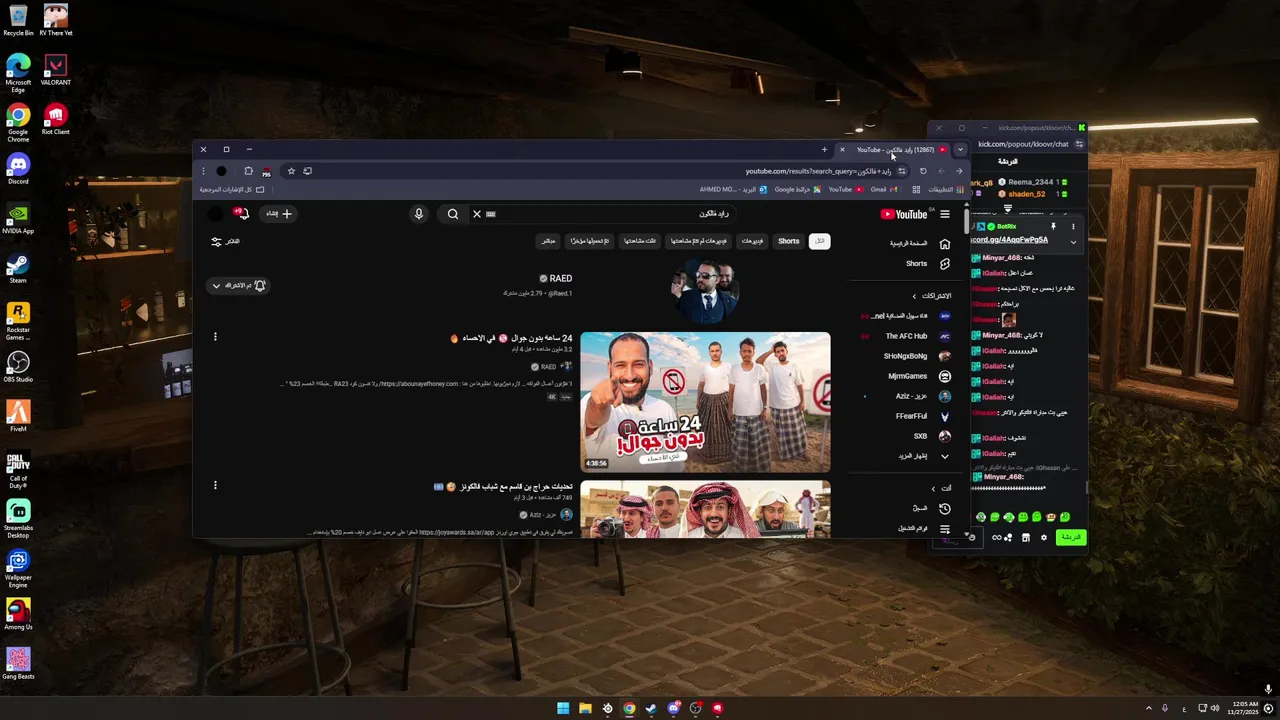Select the Videos filter chip

(752, 241)
